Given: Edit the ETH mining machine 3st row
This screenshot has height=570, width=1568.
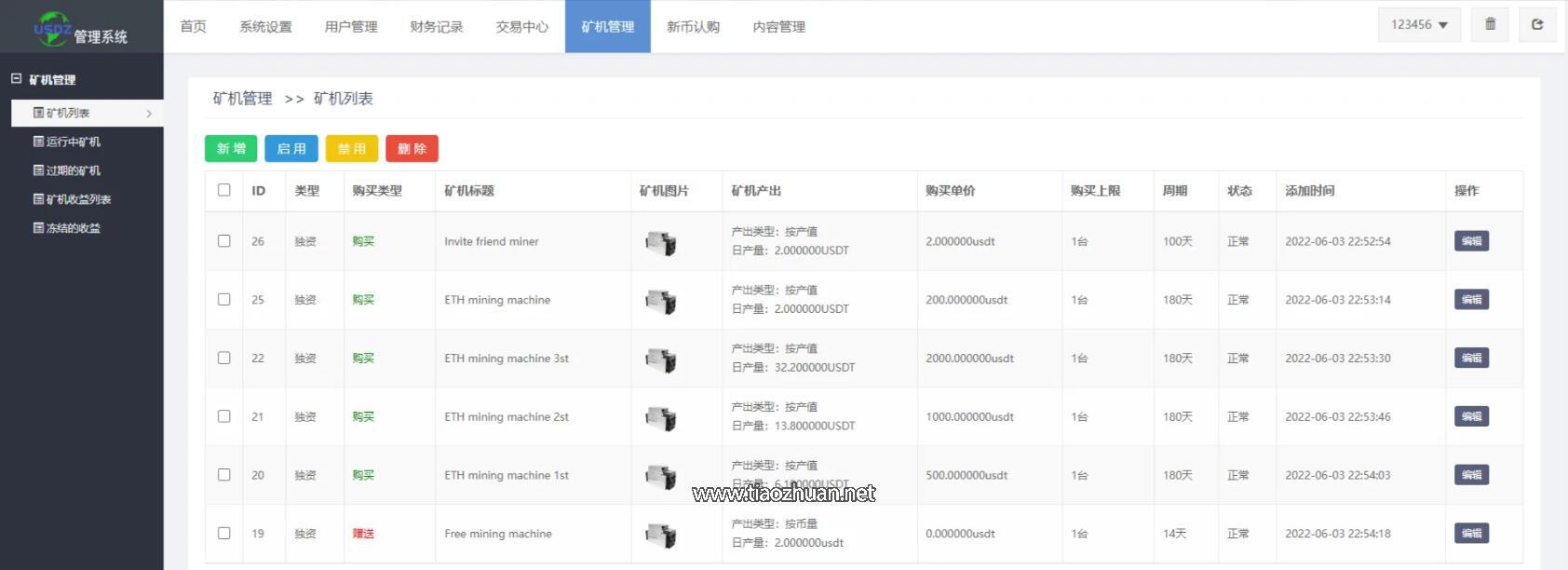Looking at the screenshot, I should (1471, 359).
